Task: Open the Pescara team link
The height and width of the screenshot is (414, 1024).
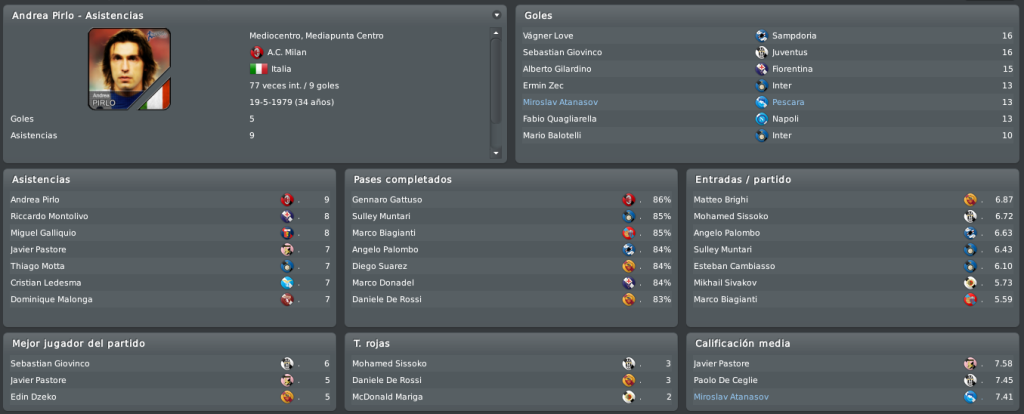Action: tap(788, 102)
